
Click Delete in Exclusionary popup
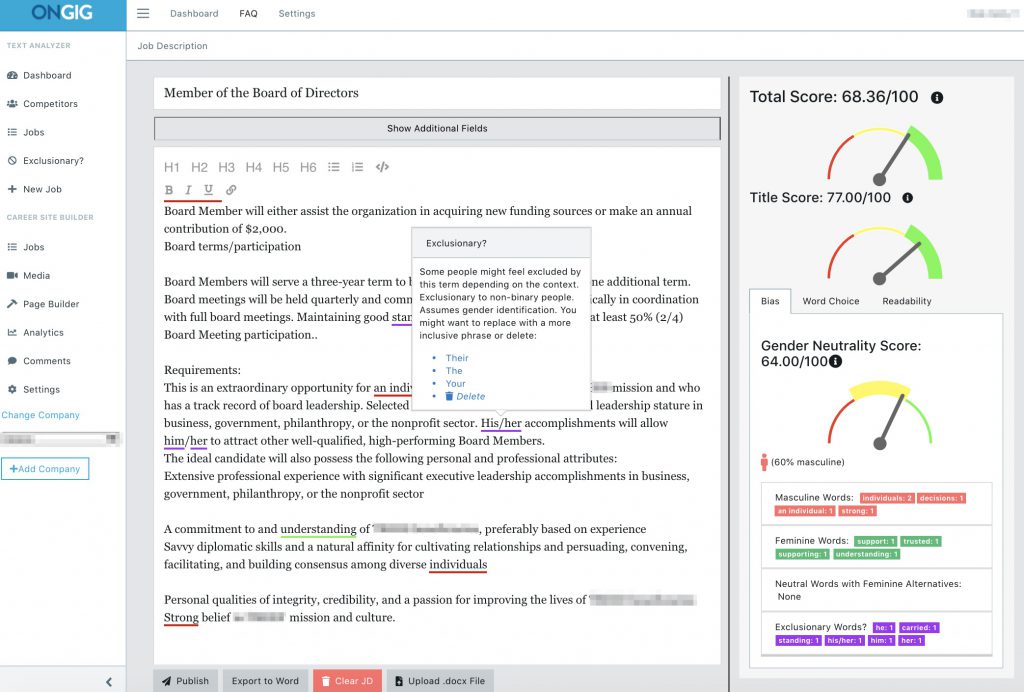466,397
